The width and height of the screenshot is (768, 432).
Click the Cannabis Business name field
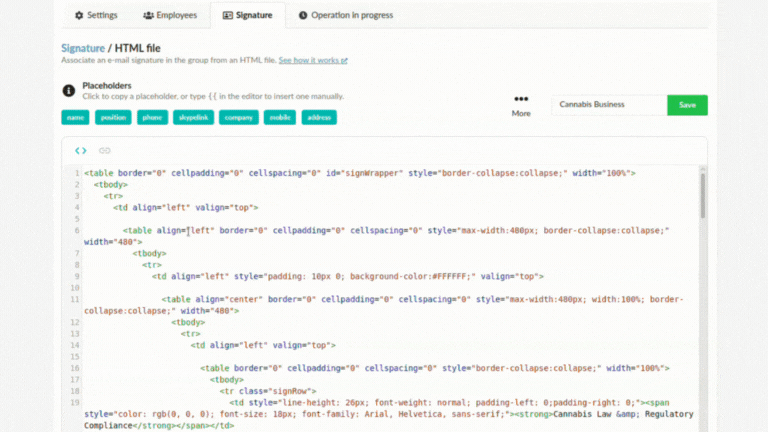pyautogui.click(x=608, y=105)
